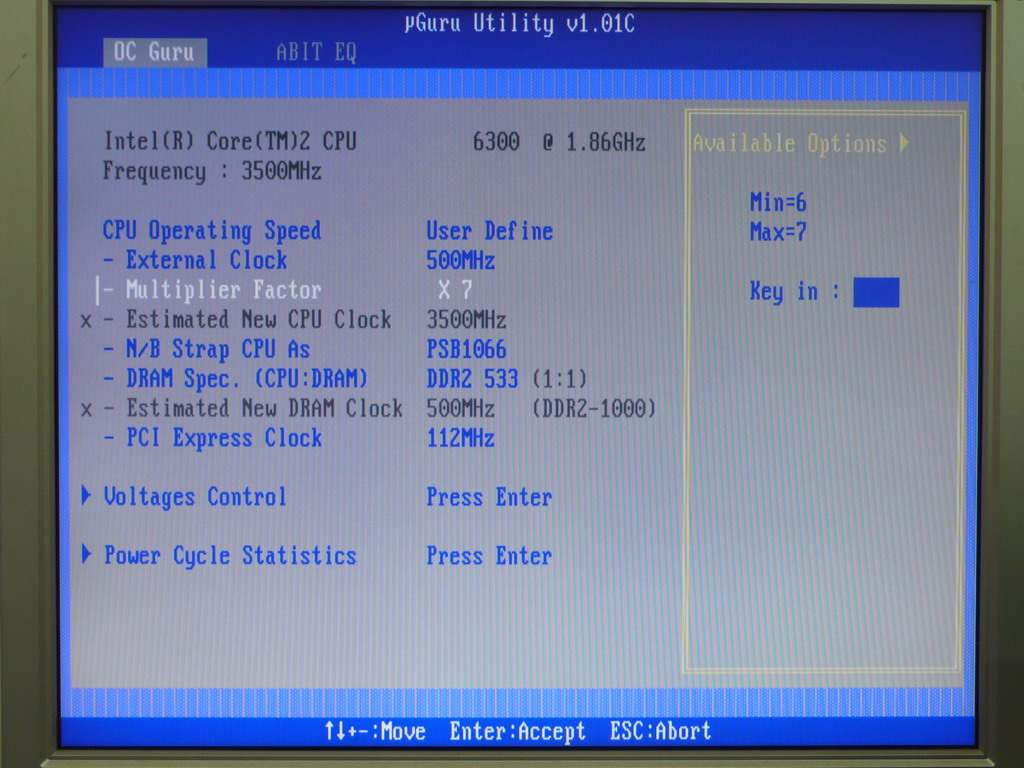Click the Estimated New DRAM Clock label

click(264, 408)
